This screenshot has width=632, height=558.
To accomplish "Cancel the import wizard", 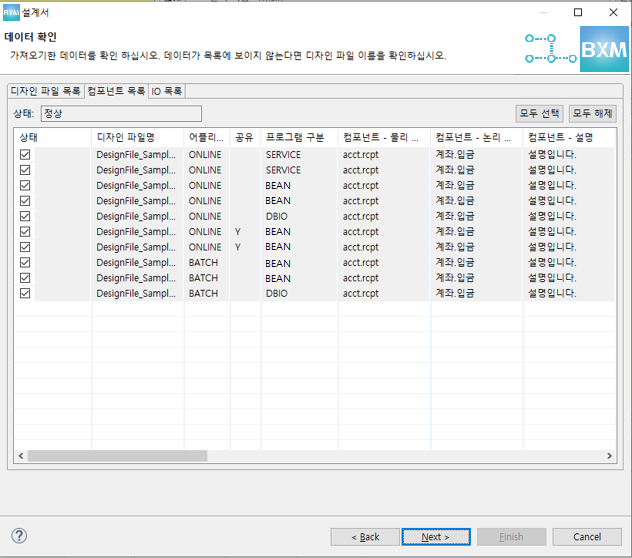I will tap(587, 537).
